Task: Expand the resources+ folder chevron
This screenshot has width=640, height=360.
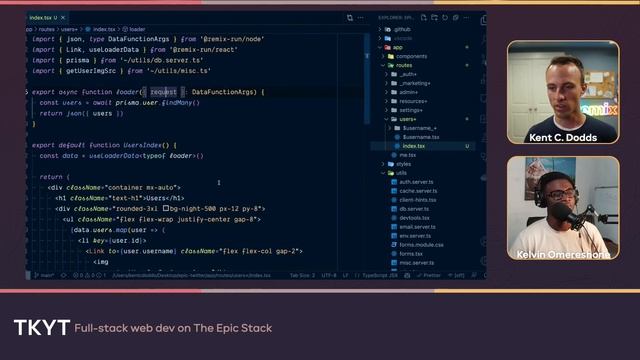Action: click(387, 101)
